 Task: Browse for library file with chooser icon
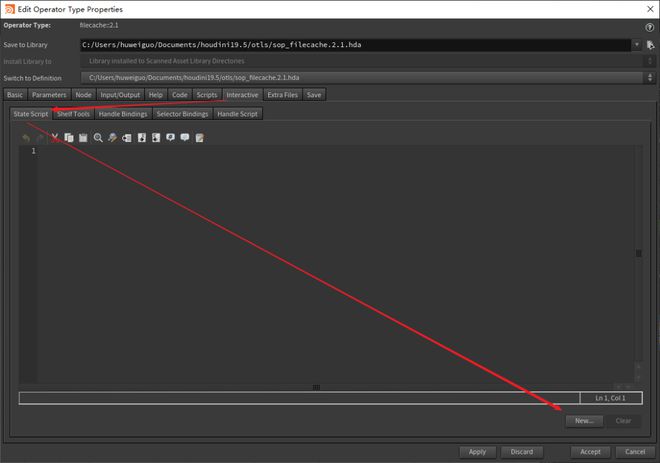(650, 44)
